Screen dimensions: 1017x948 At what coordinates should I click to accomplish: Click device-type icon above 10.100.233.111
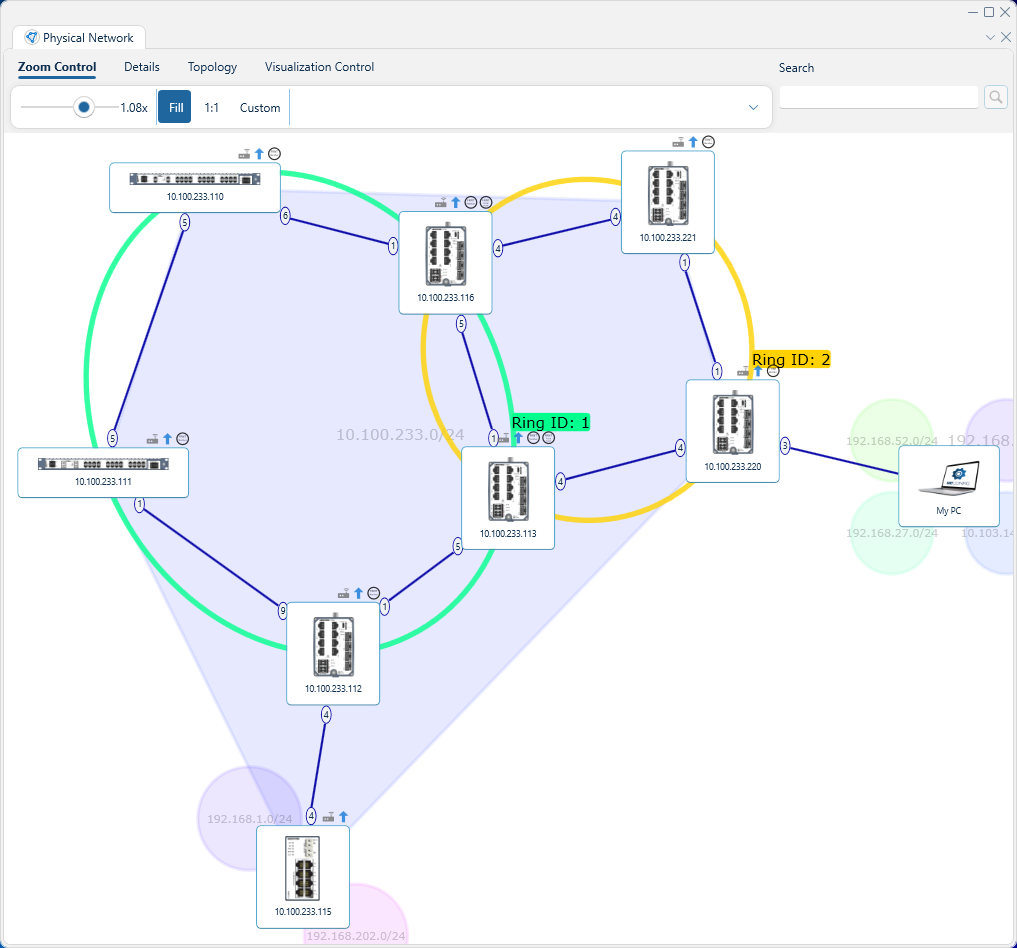[x=153, y=439]
